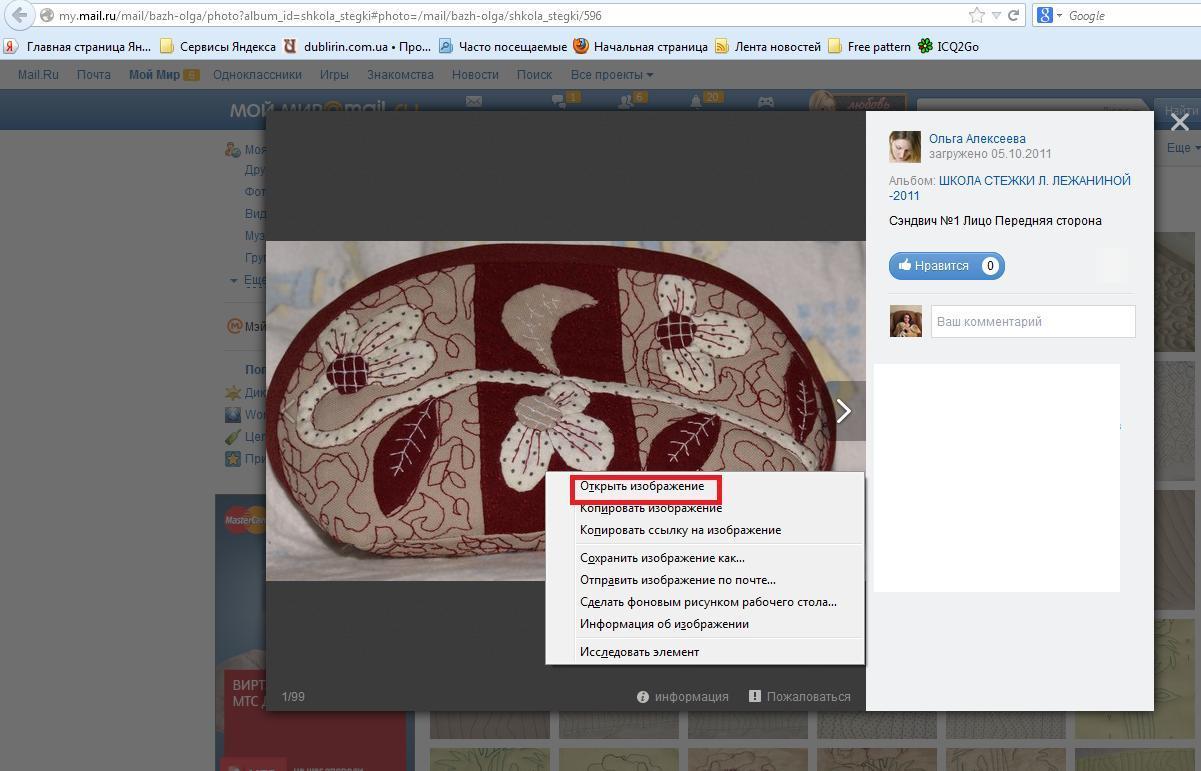Choose Открыть изображение from the context menu
This screenshot has height=771, width=1201.
pos(642,486)
